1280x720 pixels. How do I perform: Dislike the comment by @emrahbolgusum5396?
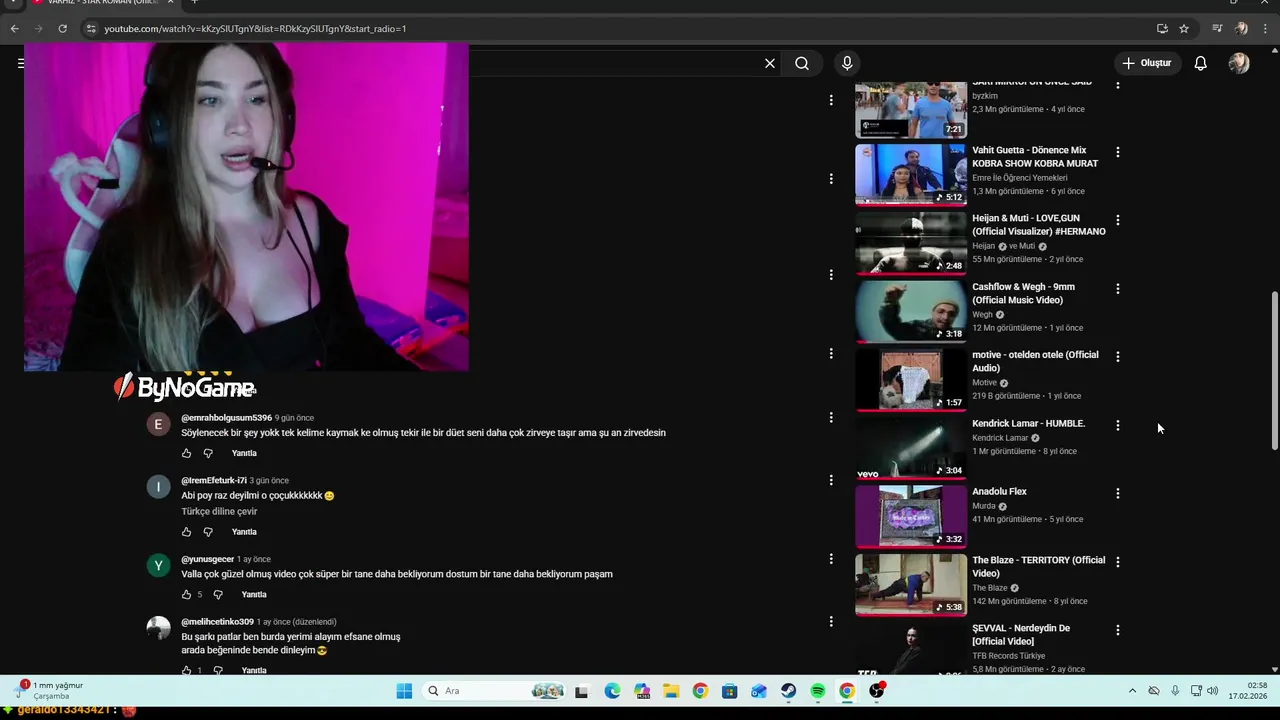click(x=208, y=453)
